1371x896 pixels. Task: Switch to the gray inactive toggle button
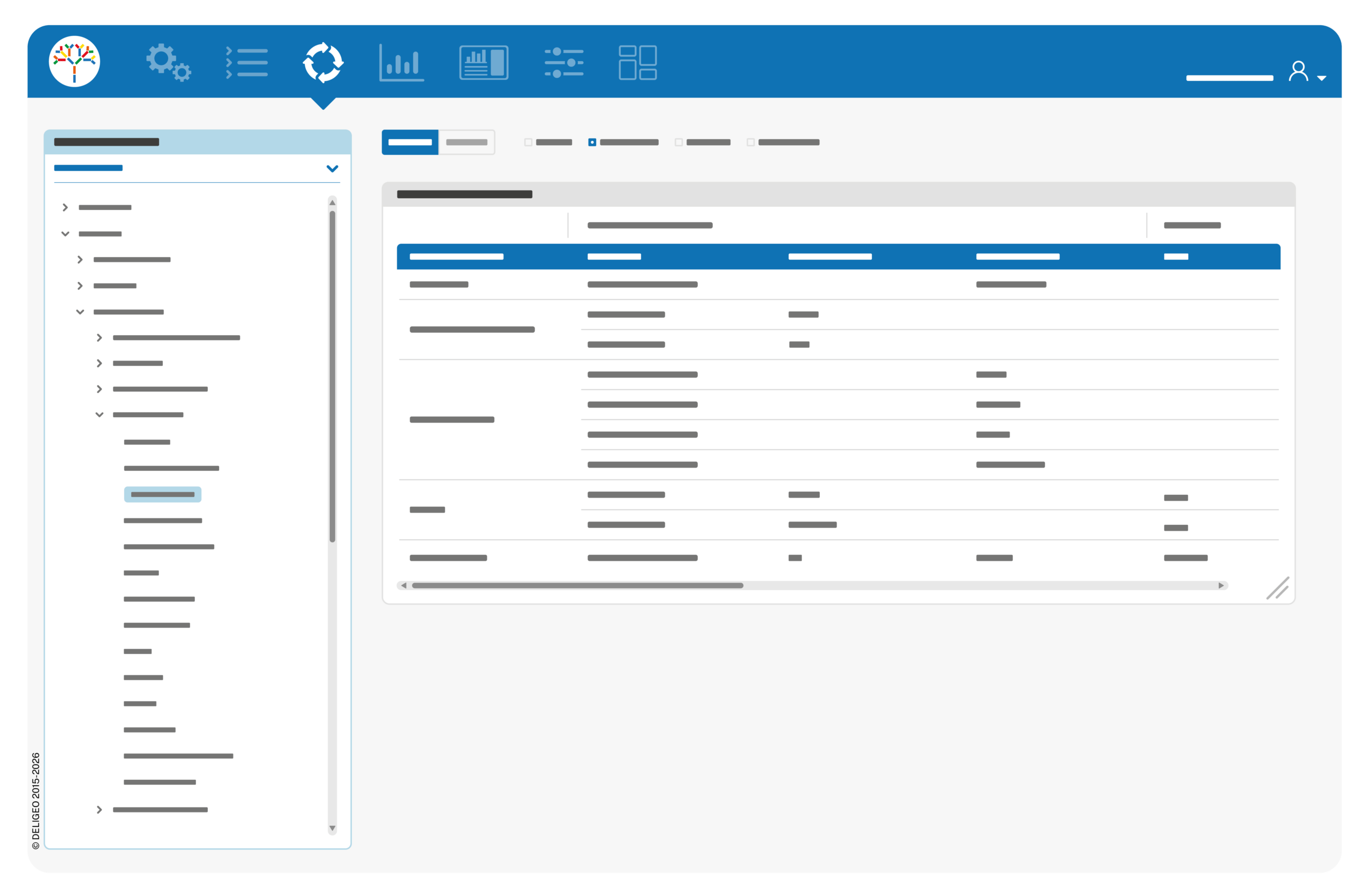[x=466, y=142]
